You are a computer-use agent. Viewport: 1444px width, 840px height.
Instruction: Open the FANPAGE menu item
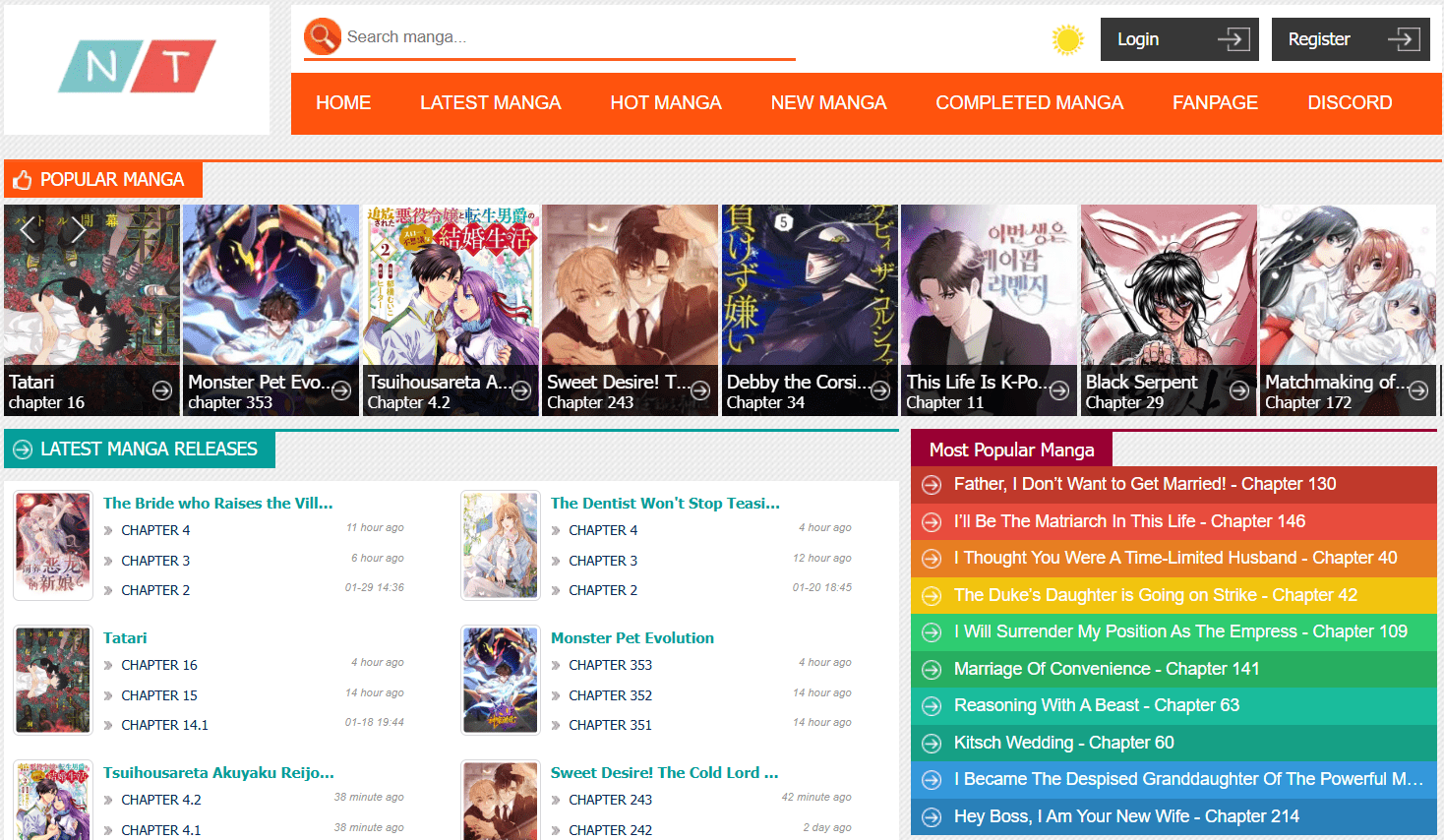1215,103
